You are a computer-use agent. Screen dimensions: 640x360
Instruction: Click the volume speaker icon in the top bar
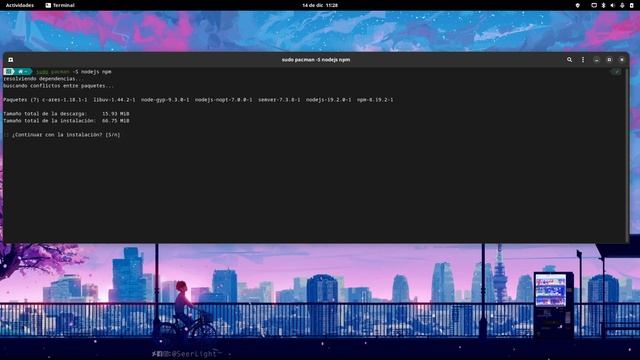coord(612,5)
